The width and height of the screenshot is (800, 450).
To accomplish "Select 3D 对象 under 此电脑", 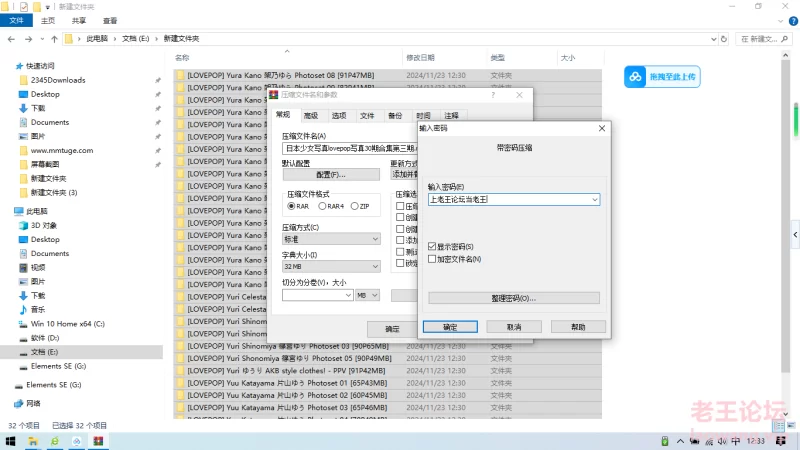I will click(x=43, y=225).
